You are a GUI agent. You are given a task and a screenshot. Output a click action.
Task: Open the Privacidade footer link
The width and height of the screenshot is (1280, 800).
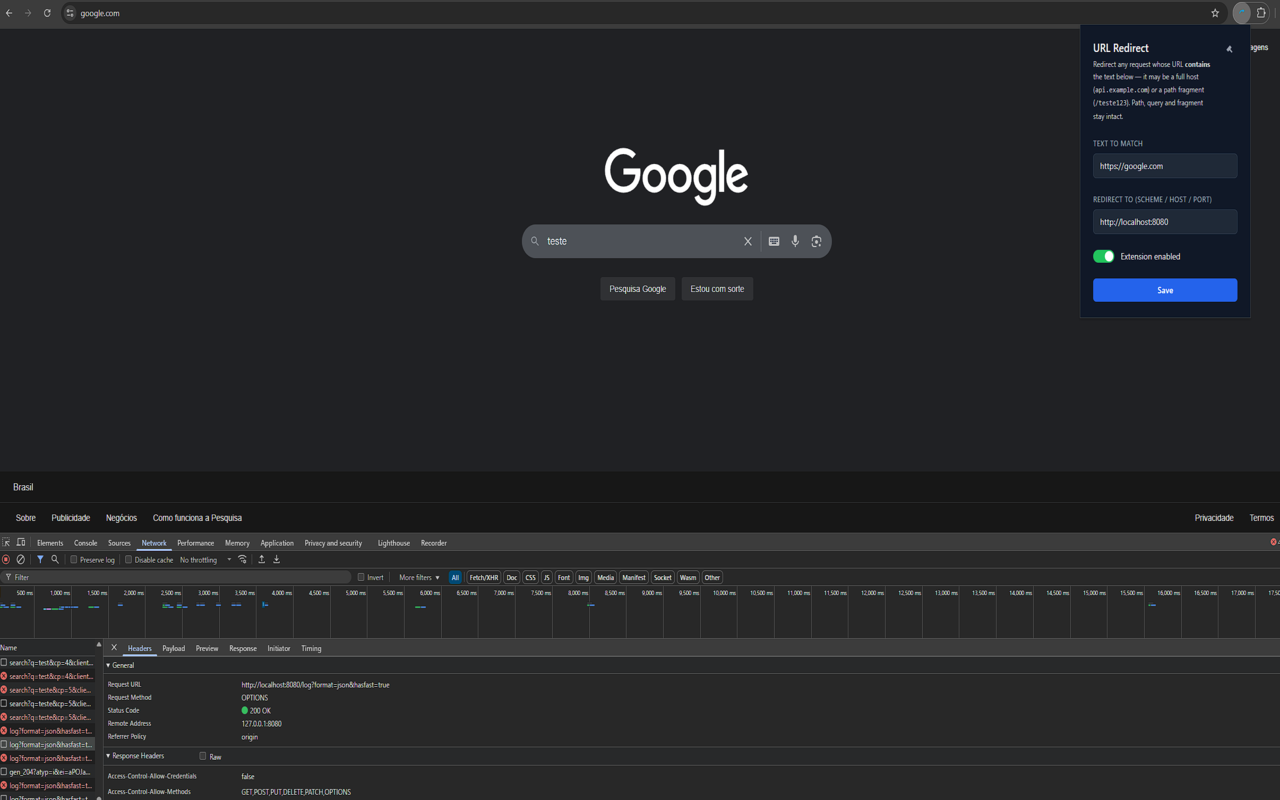coord(1214,518)
